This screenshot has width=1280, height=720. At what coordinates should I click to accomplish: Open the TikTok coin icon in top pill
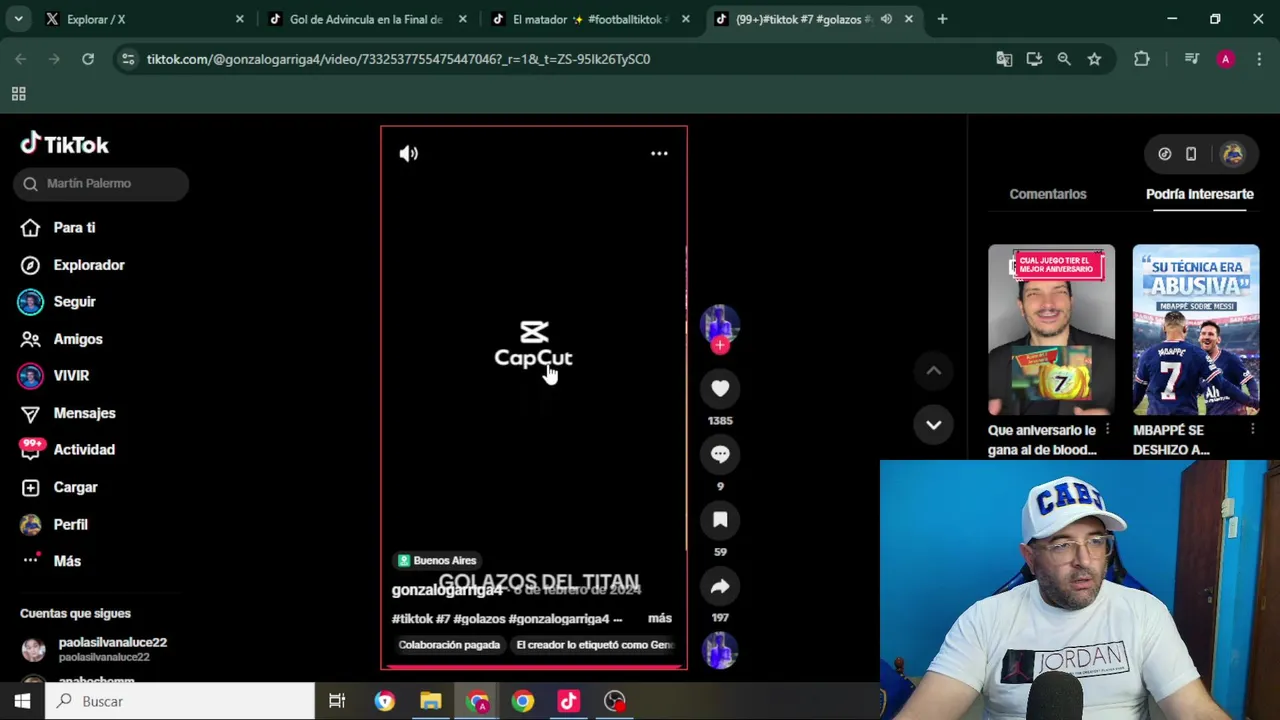tap(1165, 154)
